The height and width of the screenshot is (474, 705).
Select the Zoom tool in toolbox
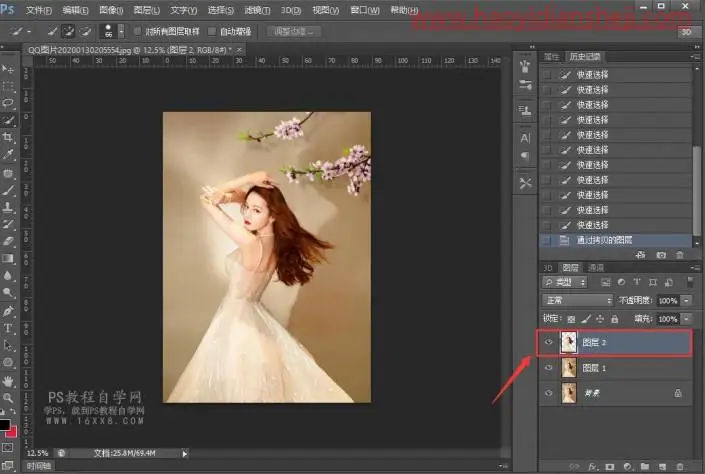pos(8,398)
